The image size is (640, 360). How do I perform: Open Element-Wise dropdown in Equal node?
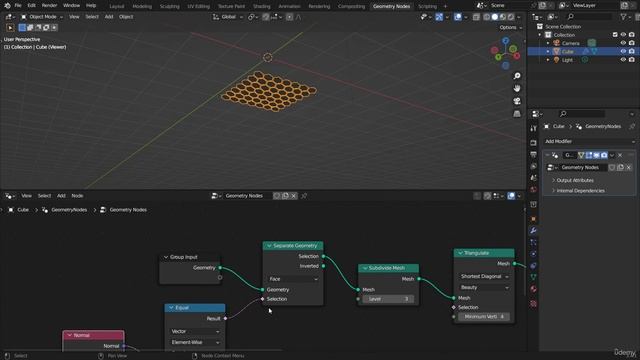(195, 342)
